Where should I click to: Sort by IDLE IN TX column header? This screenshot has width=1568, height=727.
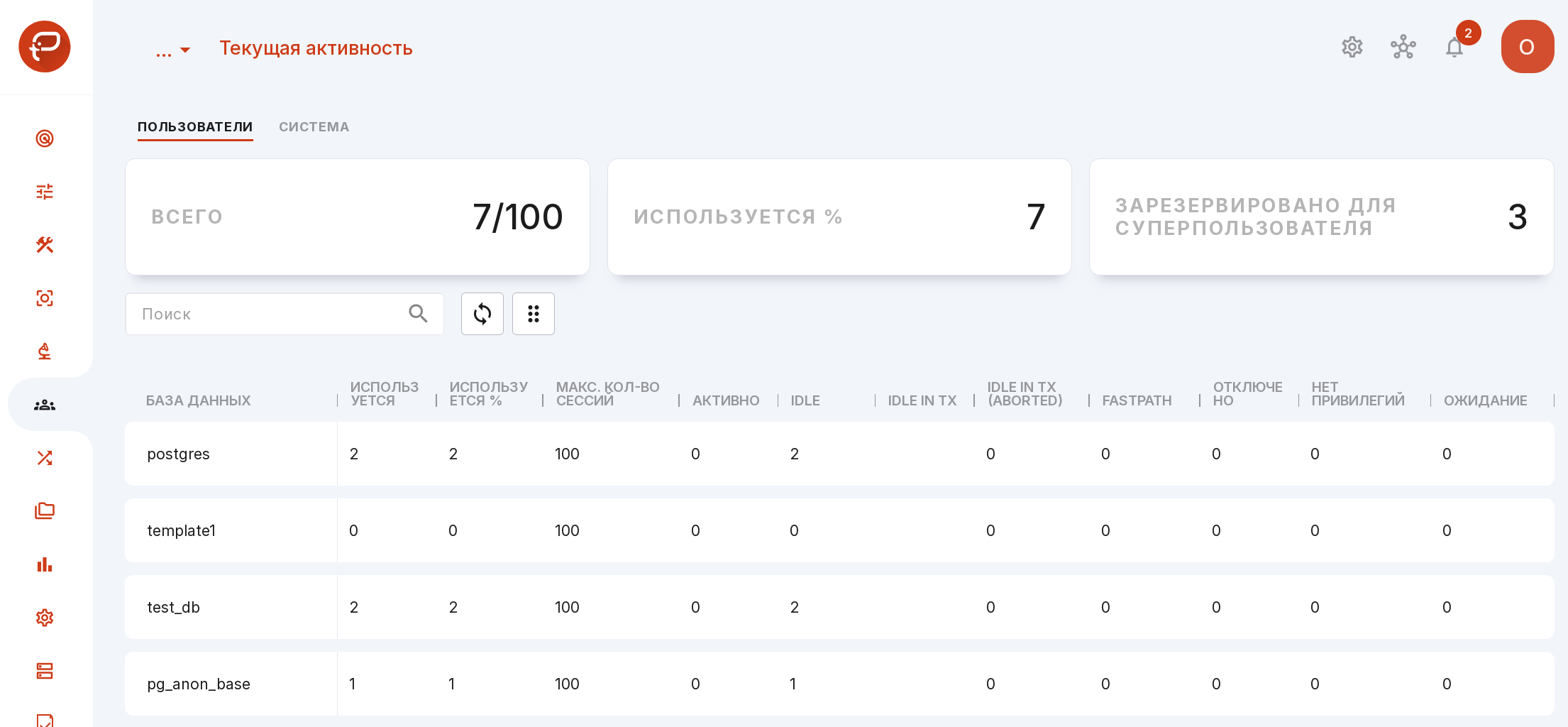pos(922,400)
